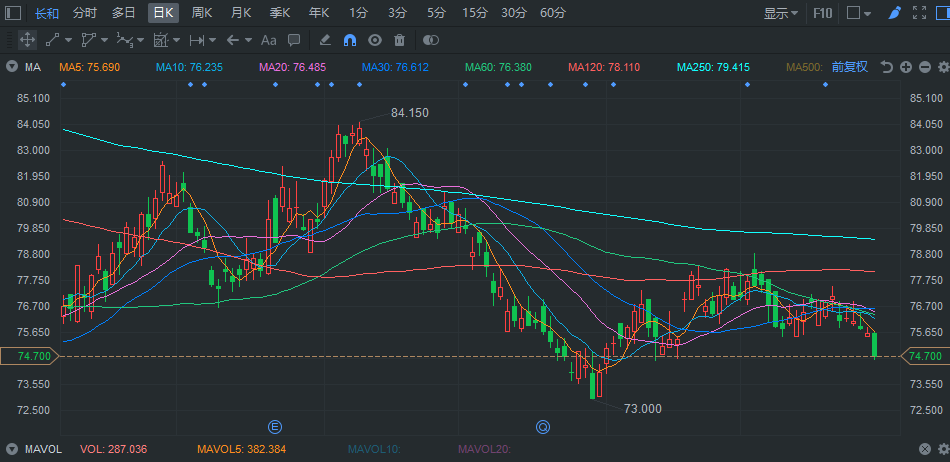Zoom in with the plus icon

pyautogui.click(x=906, y=67)
